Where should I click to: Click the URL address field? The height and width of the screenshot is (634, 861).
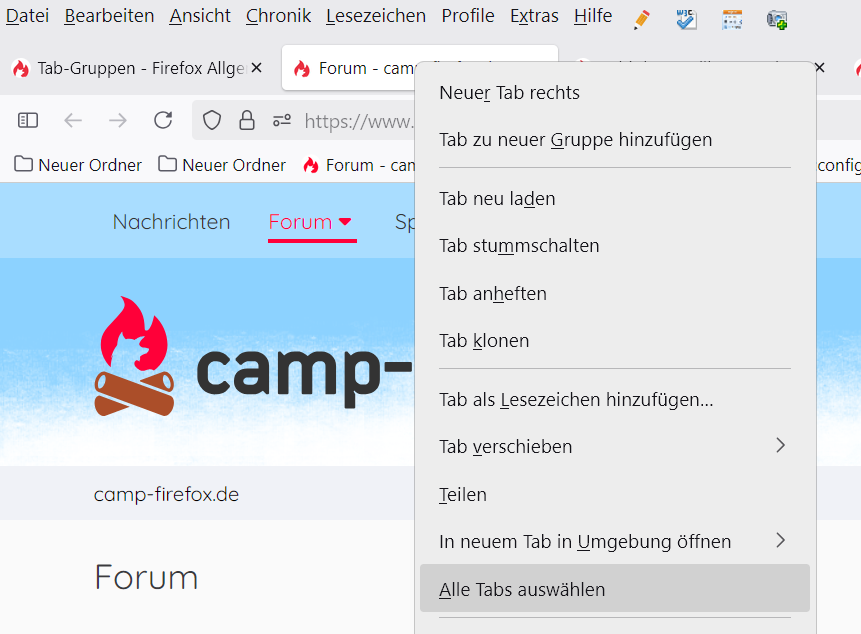[x=358, y=121]
